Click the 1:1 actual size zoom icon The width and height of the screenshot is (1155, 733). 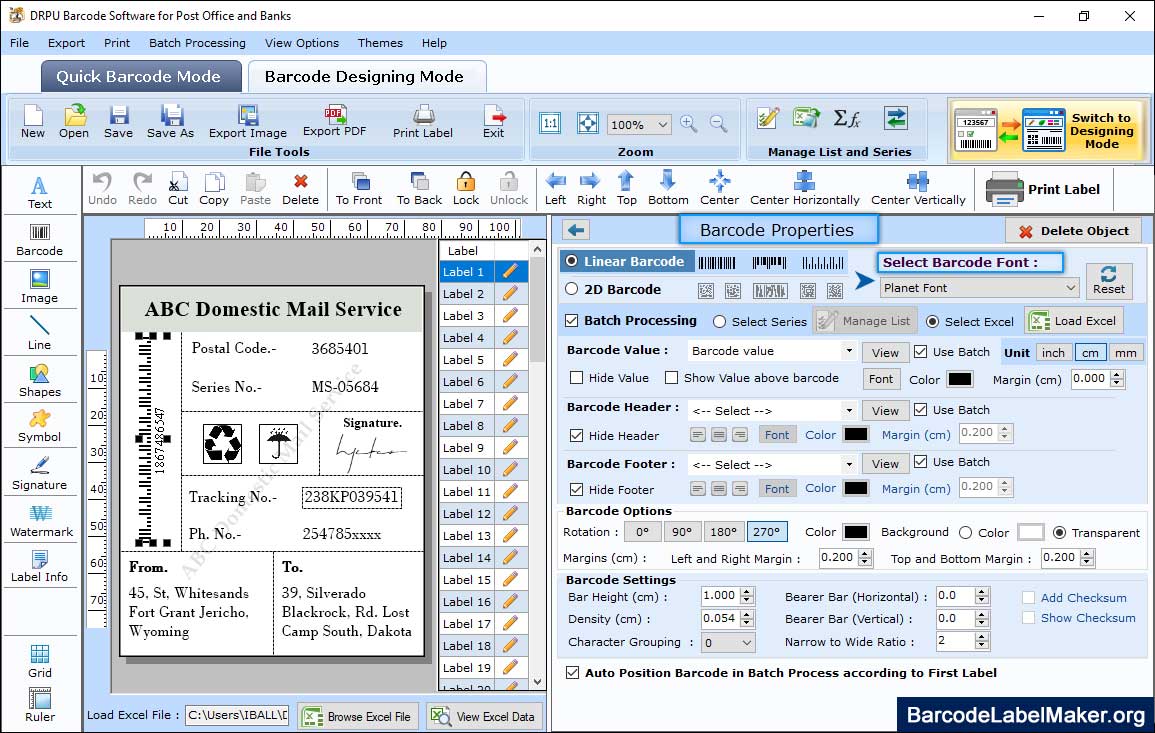click(x=550, y=124)
